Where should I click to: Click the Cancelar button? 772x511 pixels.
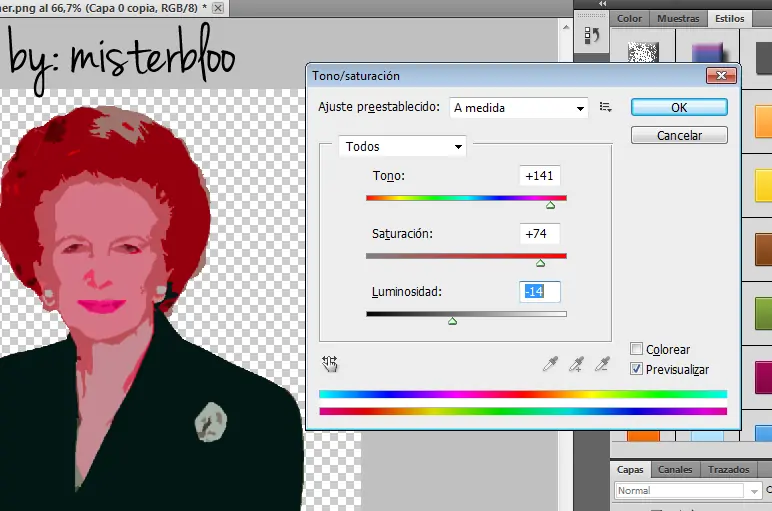pos(679,135)
